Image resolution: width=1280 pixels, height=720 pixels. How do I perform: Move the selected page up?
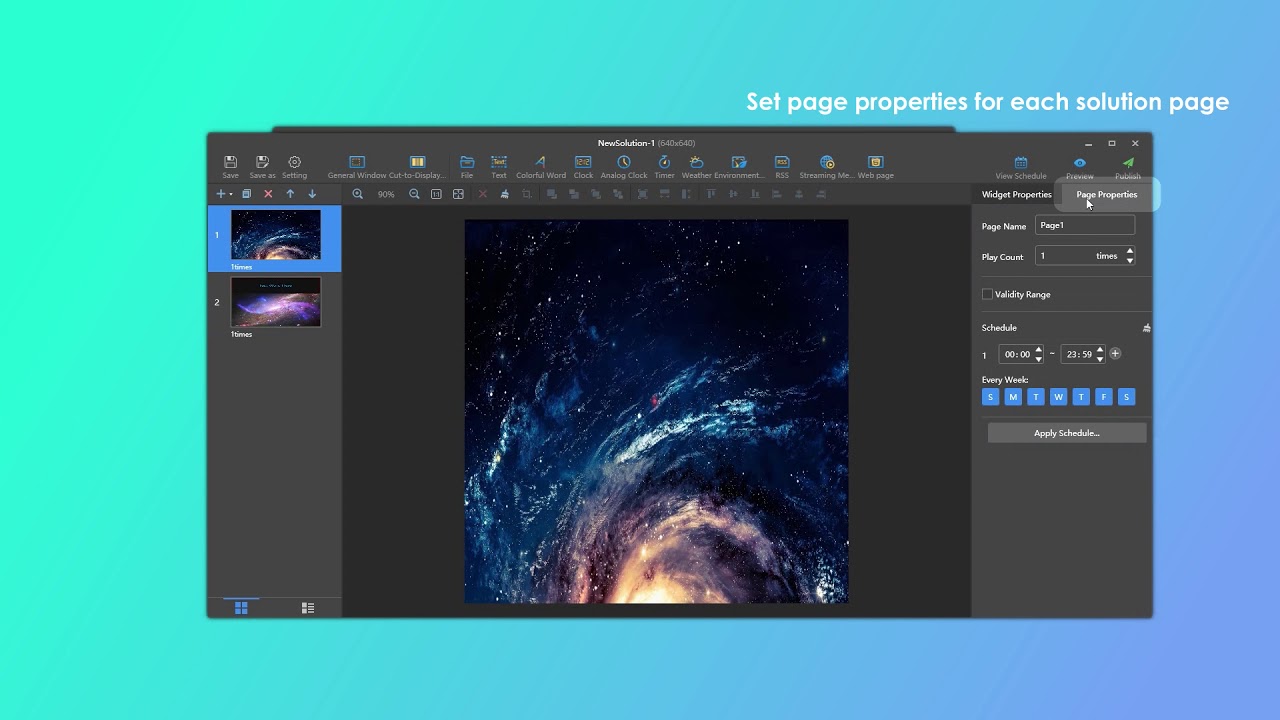(290, 194)
